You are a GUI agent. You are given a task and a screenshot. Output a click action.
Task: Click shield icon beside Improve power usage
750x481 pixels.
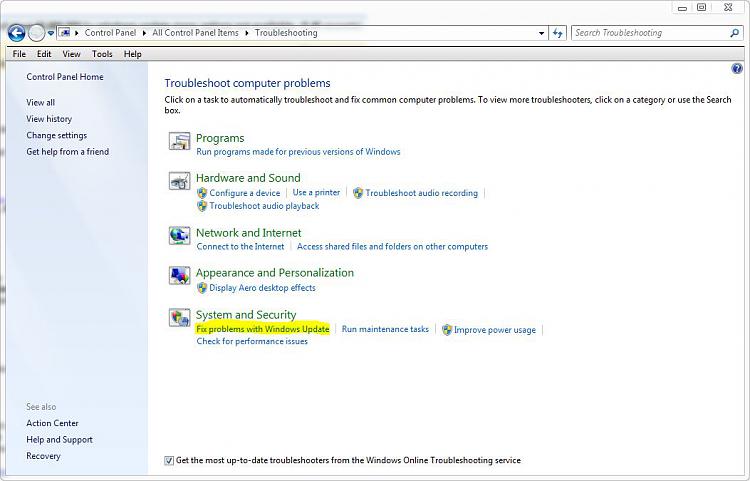[x=447, y=329]
